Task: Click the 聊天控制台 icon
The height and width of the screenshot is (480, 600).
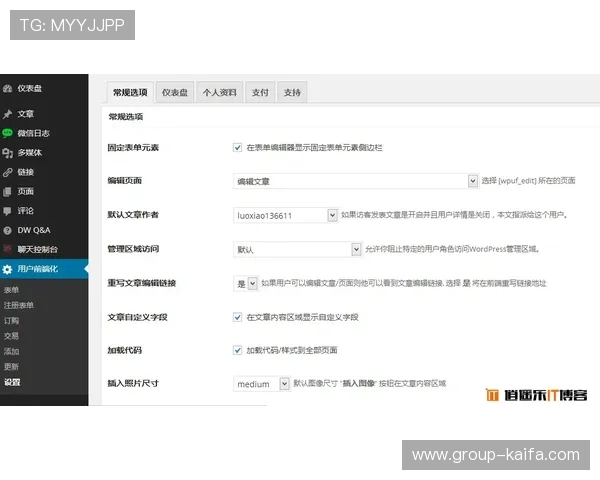Action: click(x=7, y=250)
